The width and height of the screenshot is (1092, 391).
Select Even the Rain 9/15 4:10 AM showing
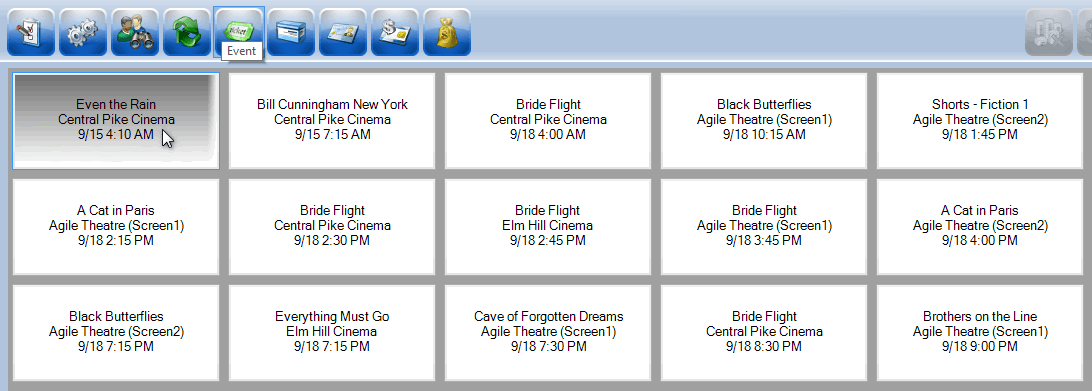coord(116,121)
